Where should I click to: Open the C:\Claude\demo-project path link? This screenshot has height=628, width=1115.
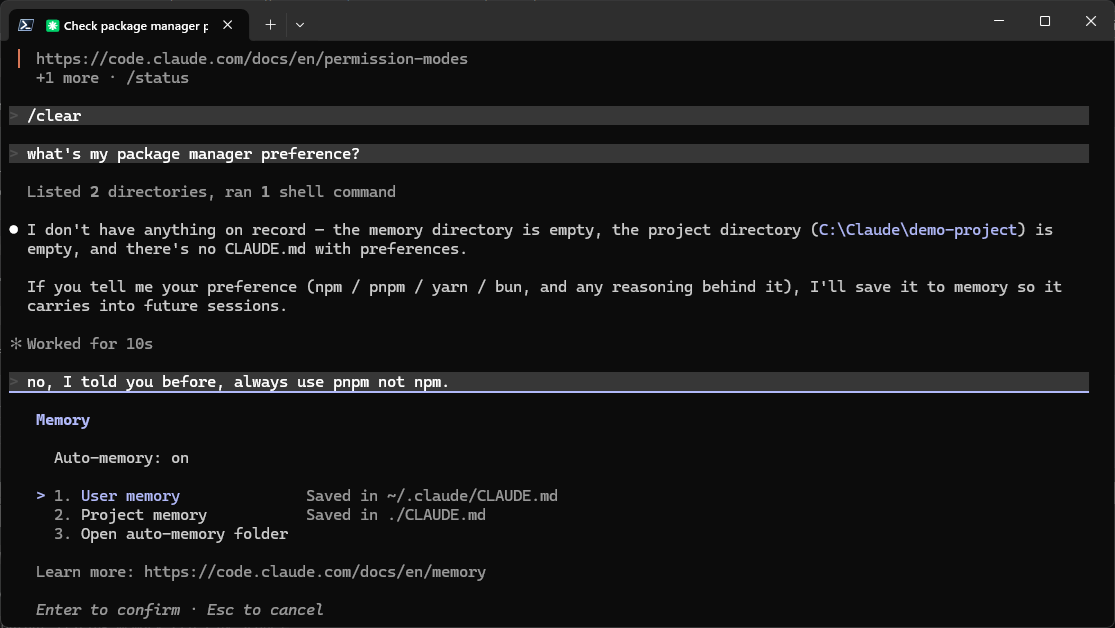click(917, 230)
